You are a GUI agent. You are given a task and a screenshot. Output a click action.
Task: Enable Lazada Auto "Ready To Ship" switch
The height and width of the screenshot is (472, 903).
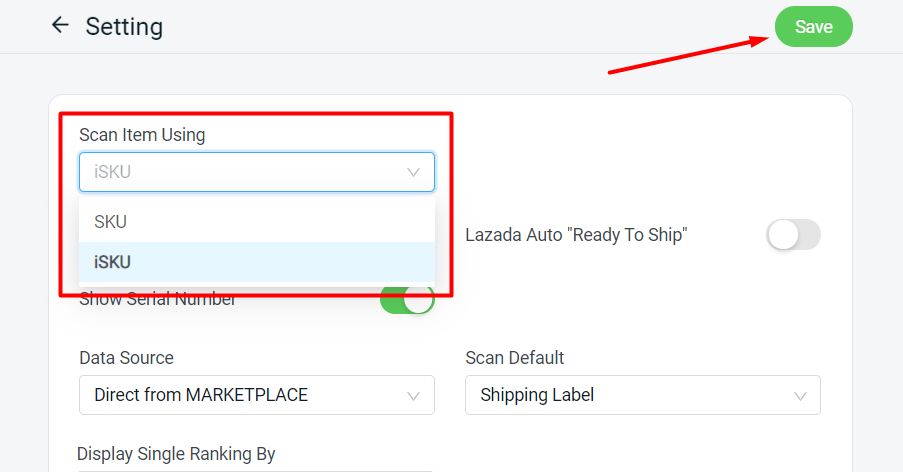(792, 235)
